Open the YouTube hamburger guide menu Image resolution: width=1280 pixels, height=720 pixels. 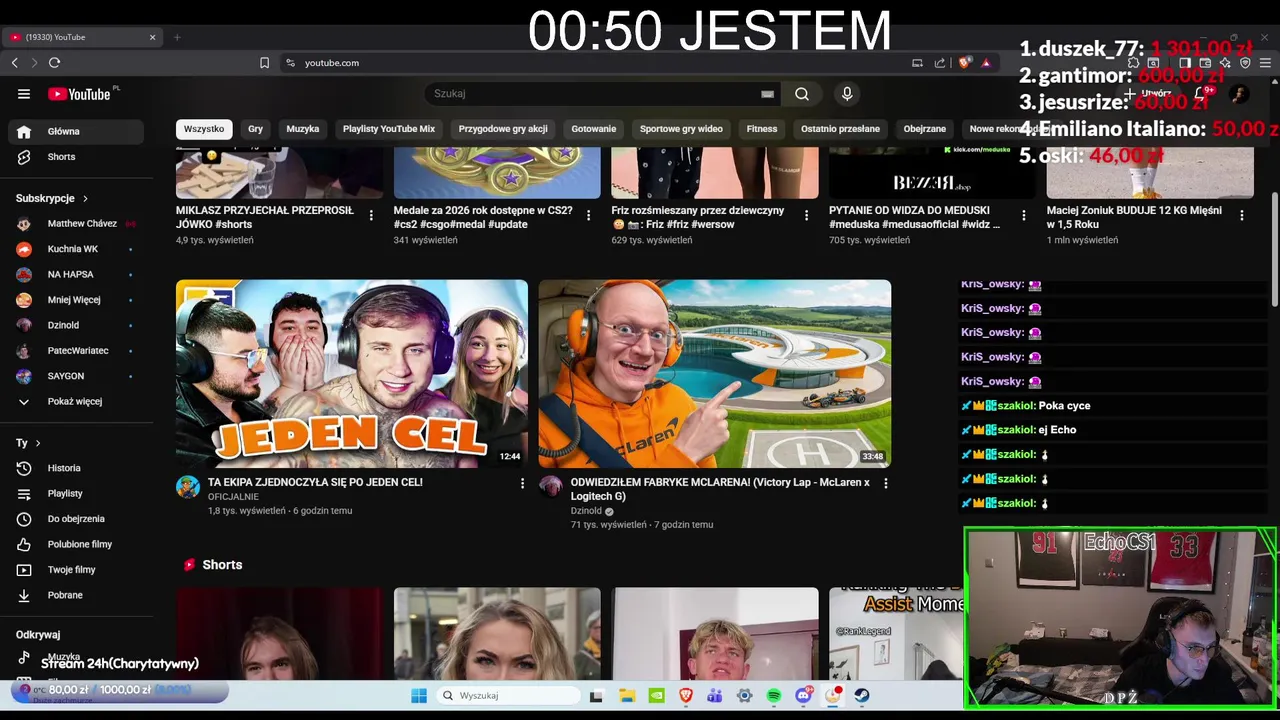click(x=24, y=94)
